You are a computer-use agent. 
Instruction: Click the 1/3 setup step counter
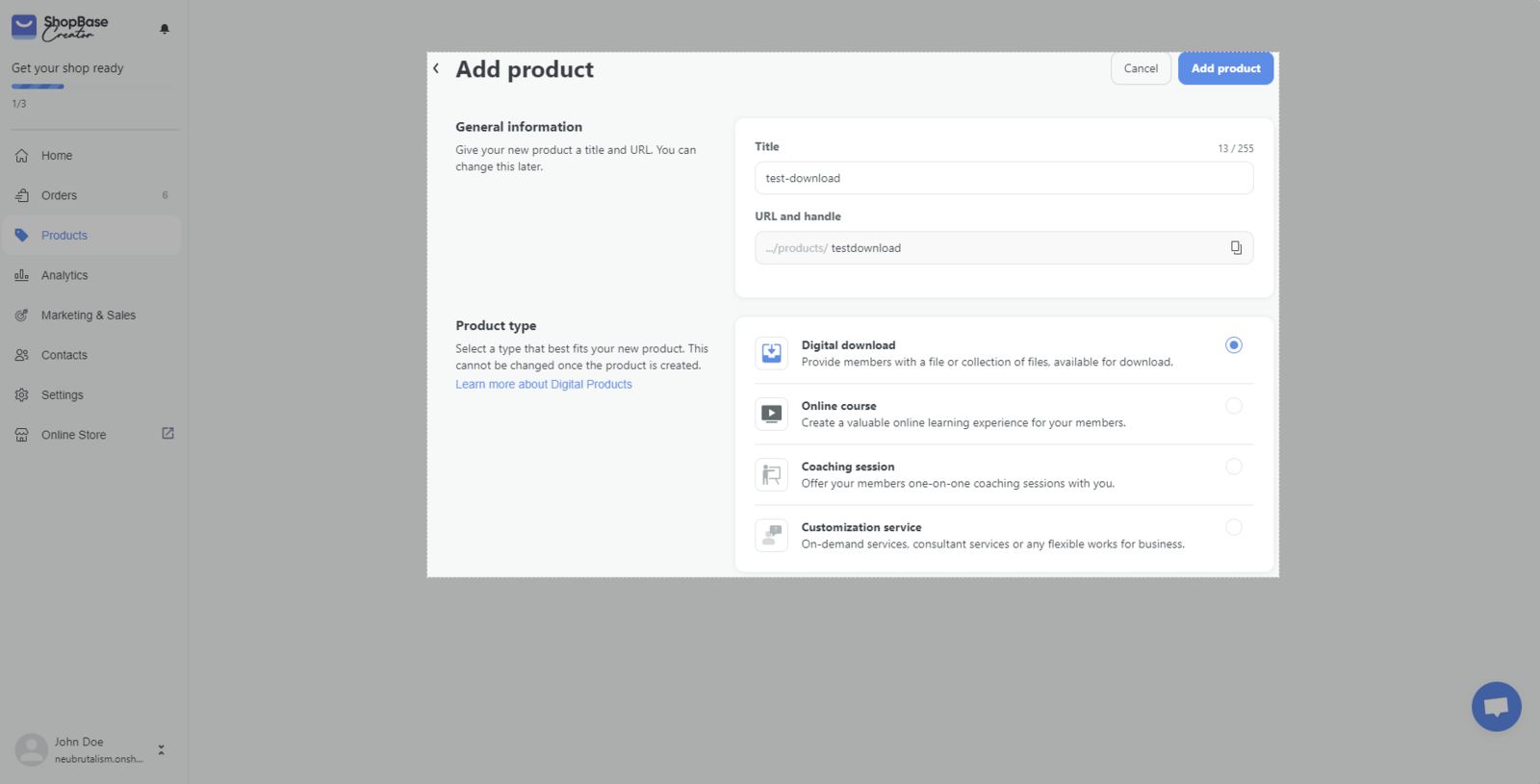[x=19, y=104]
